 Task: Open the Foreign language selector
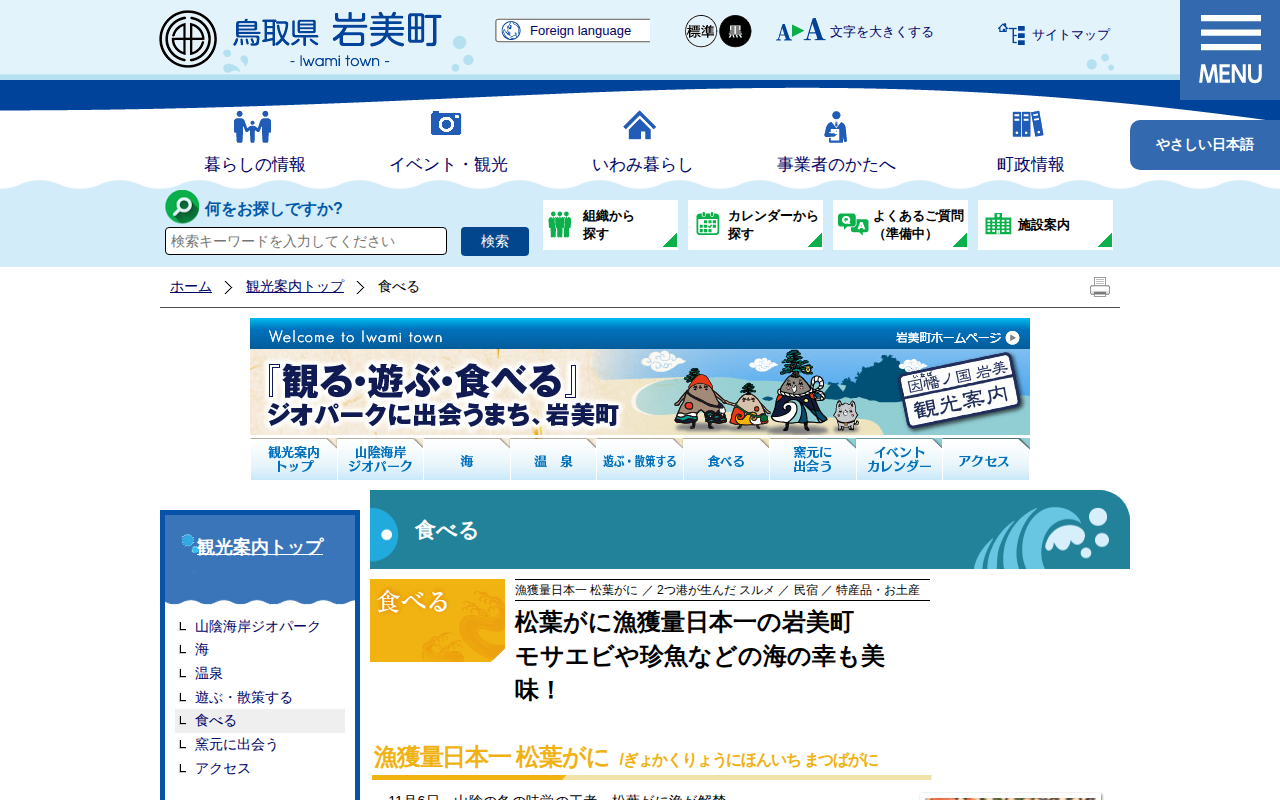point(572,31)
